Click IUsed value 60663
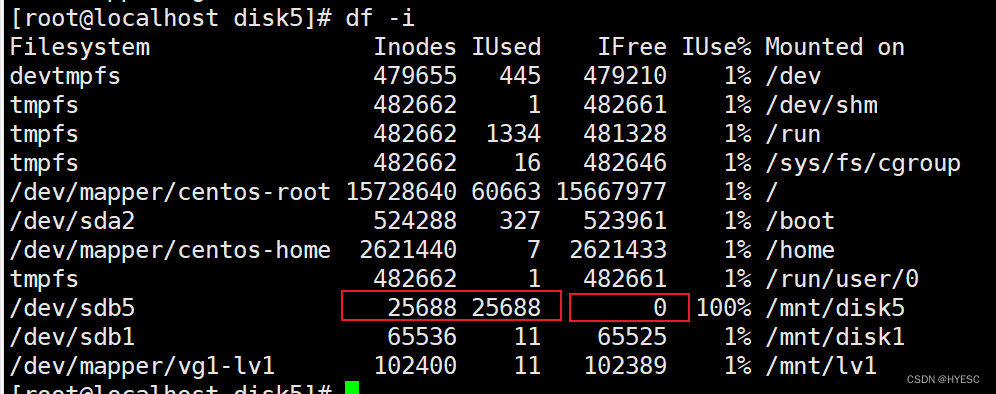 [x=506, y=192]
